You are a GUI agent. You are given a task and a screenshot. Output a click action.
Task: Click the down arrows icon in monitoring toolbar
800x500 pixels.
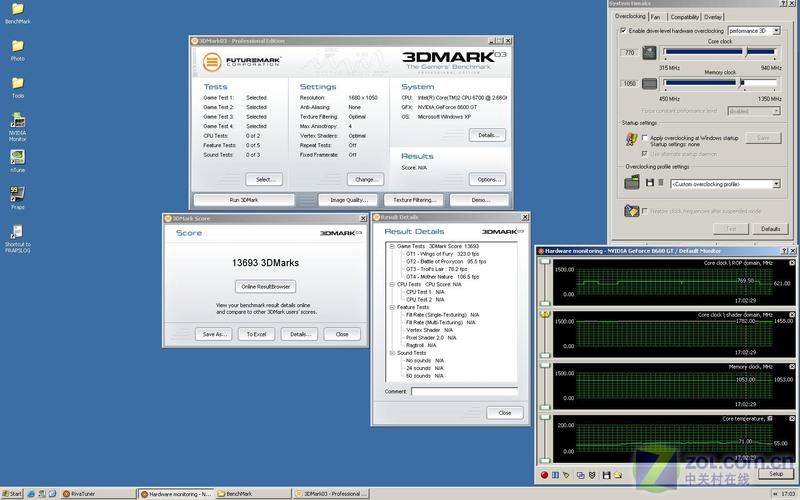click(592, 475)
